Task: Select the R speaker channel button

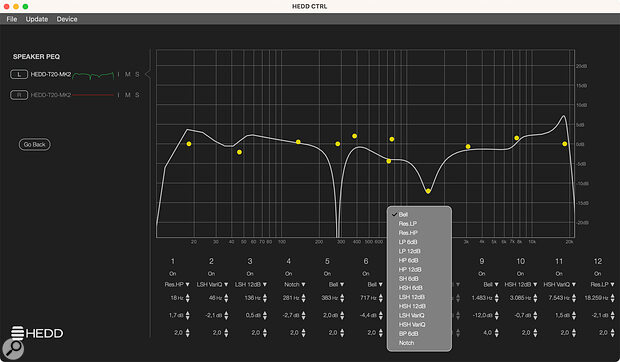Action: click(19, 95)
